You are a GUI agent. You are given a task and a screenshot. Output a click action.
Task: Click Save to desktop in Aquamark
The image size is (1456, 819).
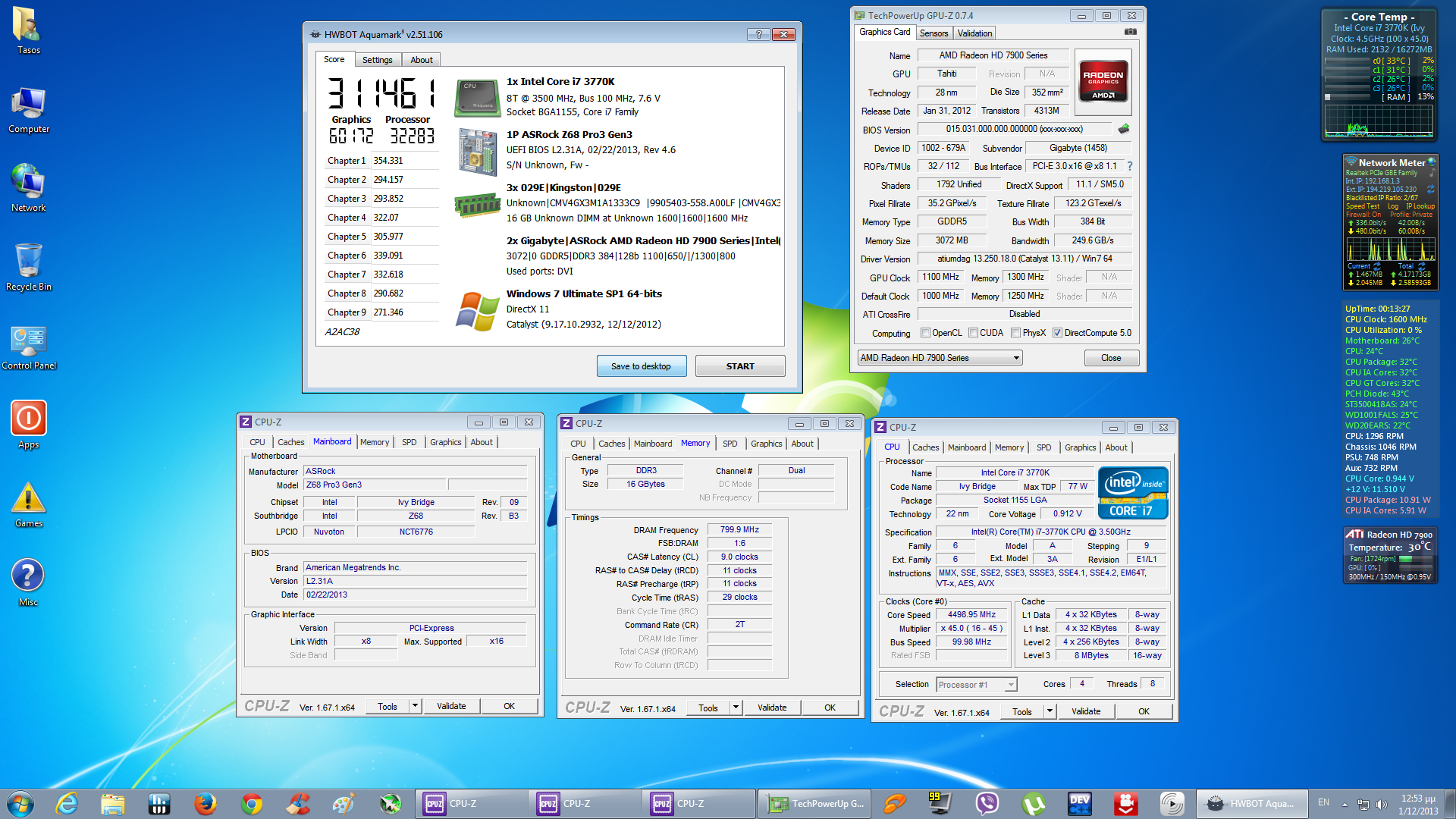click(641, 366)
